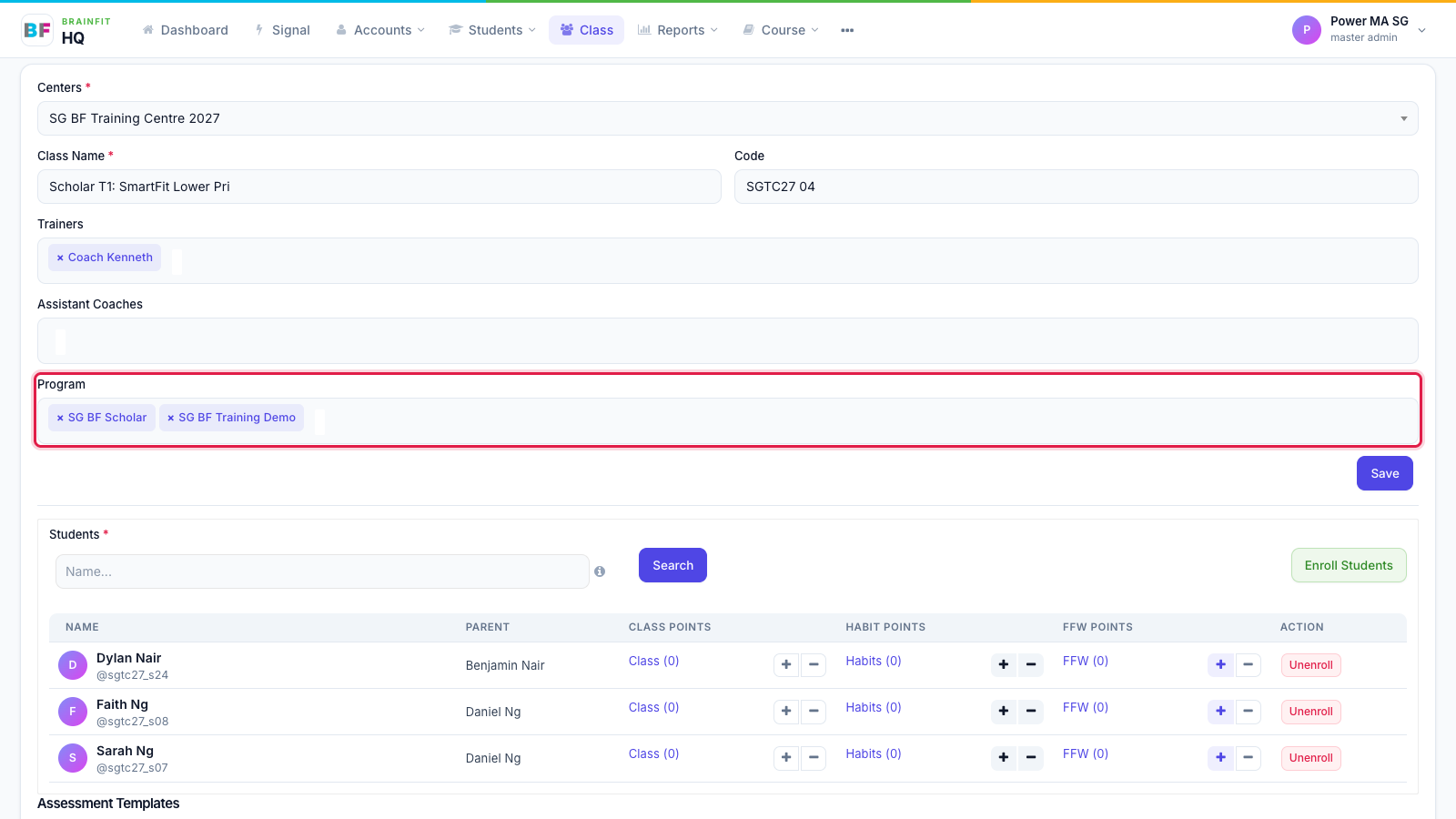Unenroll Faith Ng from class

[x=1310, y=712]
